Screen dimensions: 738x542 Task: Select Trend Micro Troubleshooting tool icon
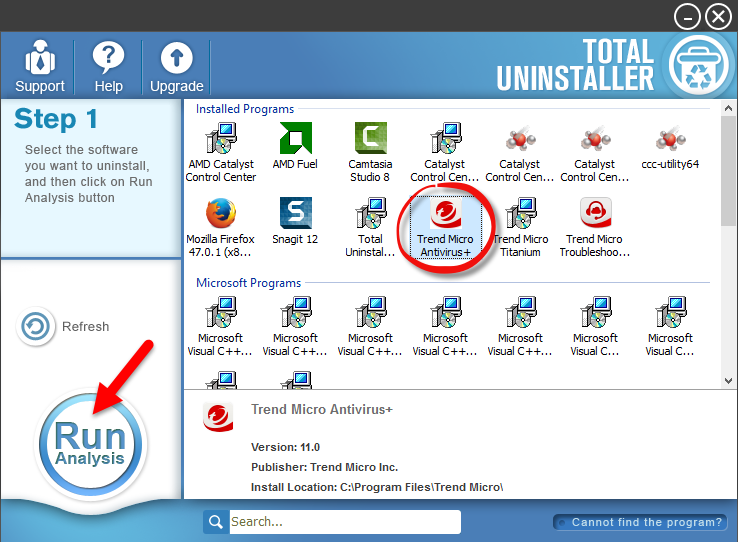(x=595, y=213)
